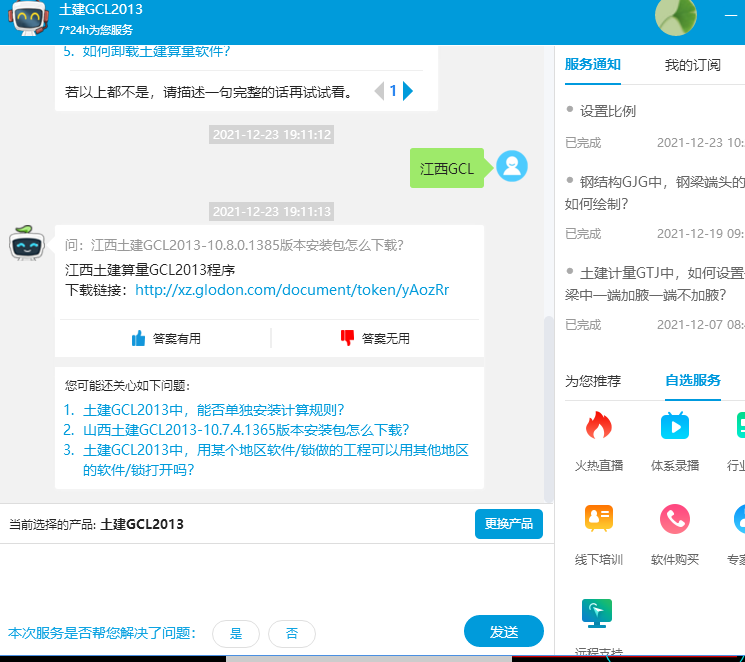The image size is (745, 662).
Task: Click the minimize dash in header
Action: pos(730,16)
